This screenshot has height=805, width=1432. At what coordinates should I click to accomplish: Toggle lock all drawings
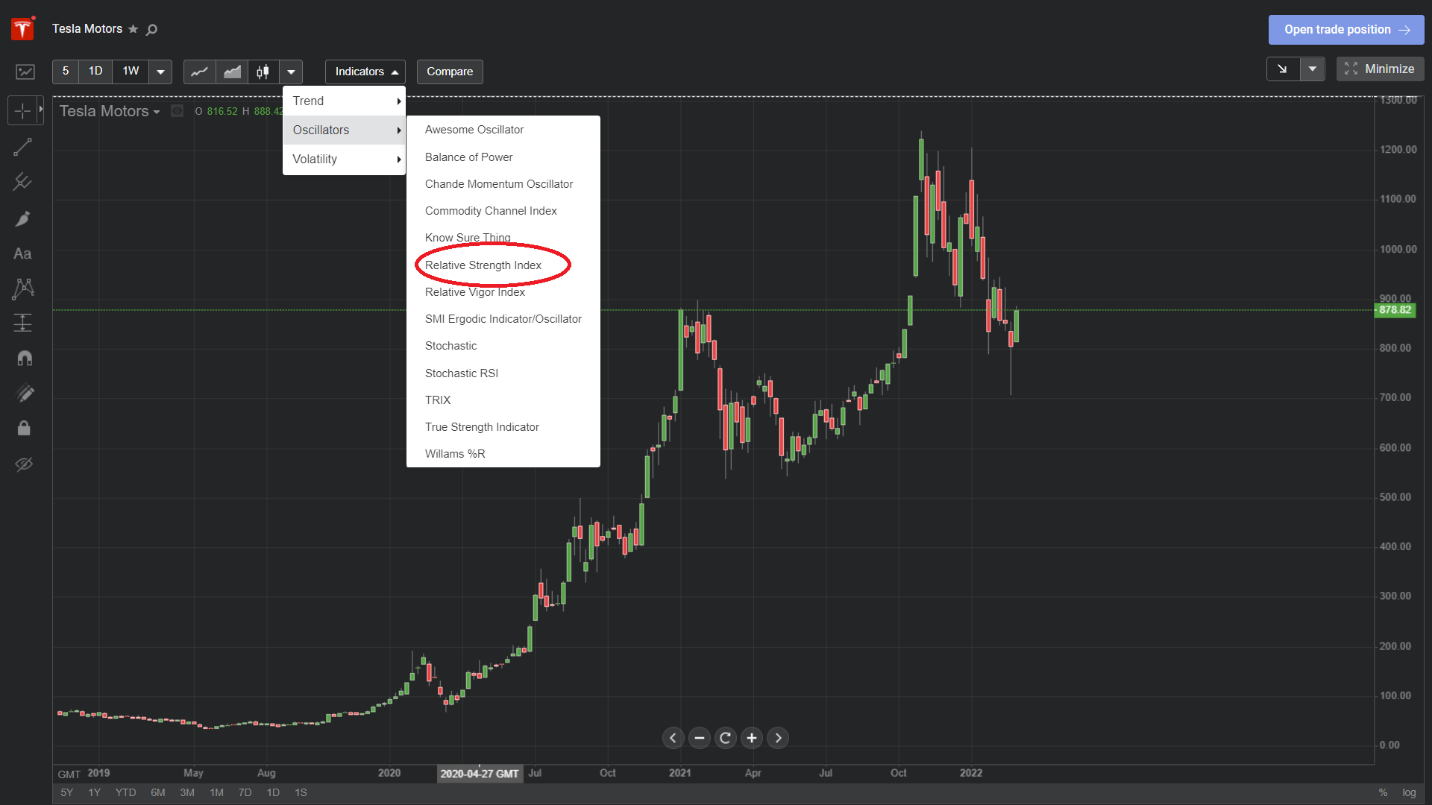(23, 428)
